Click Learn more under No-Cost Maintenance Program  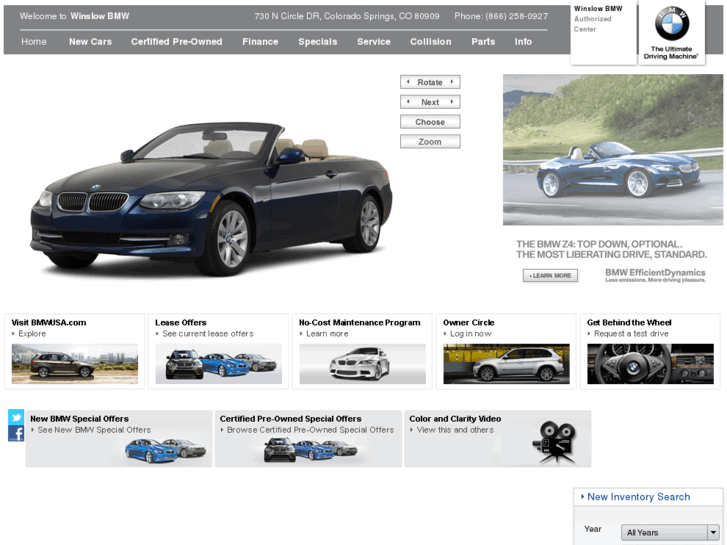tap(327, 333)
